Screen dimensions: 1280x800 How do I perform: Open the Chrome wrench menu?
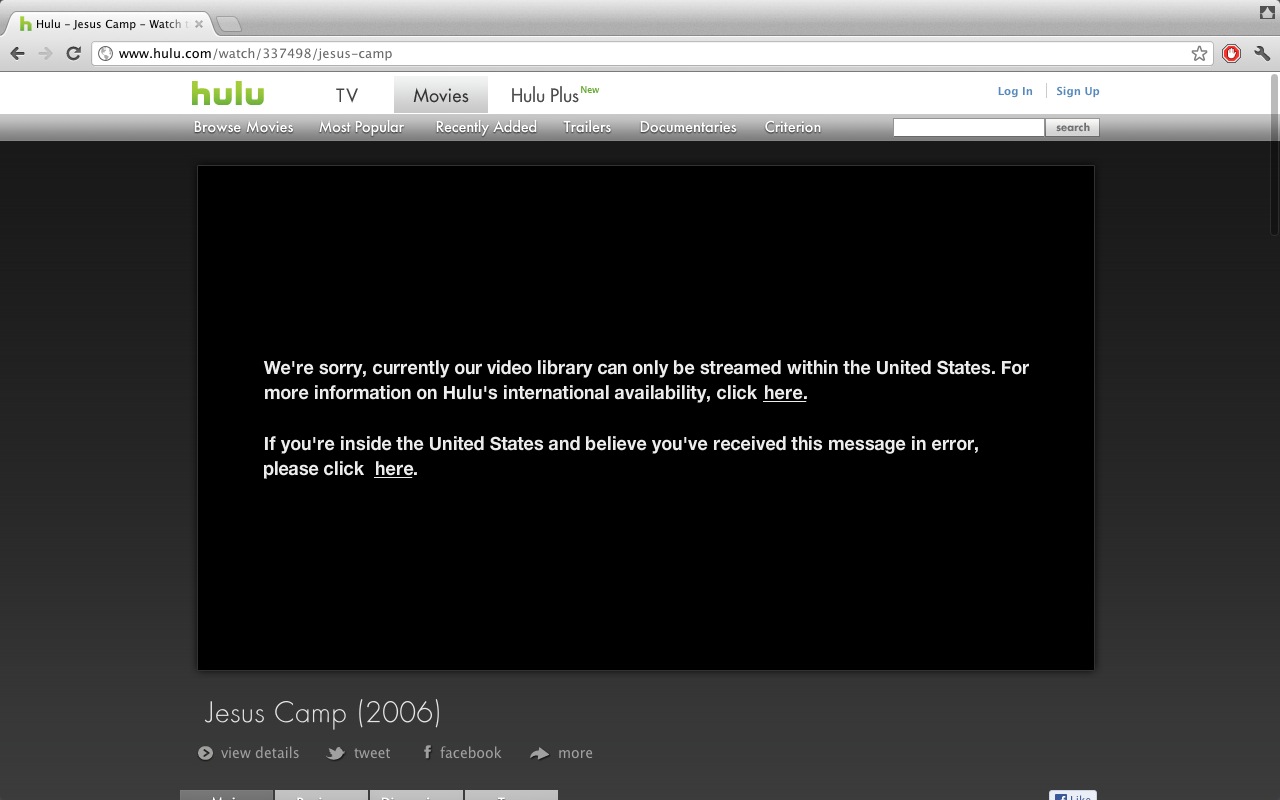[1262, 54]
